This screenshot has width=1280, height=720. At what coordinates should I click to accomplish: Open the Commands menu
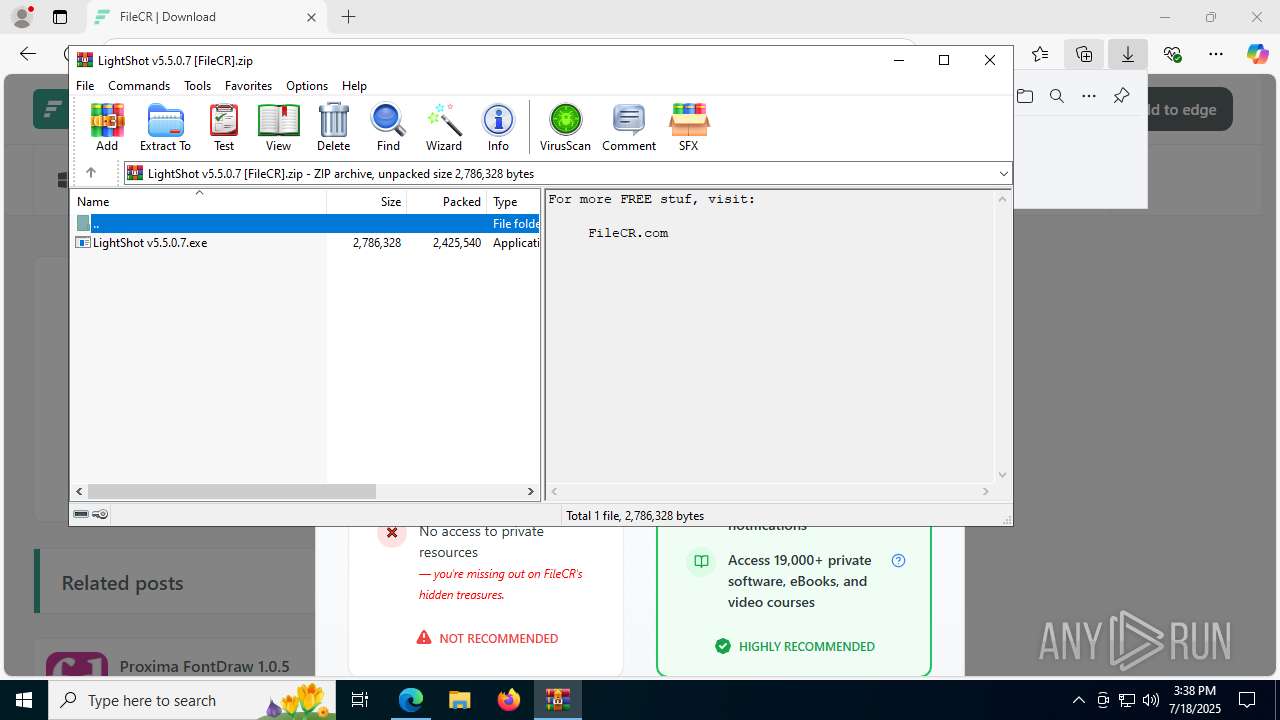click(139, 86)
